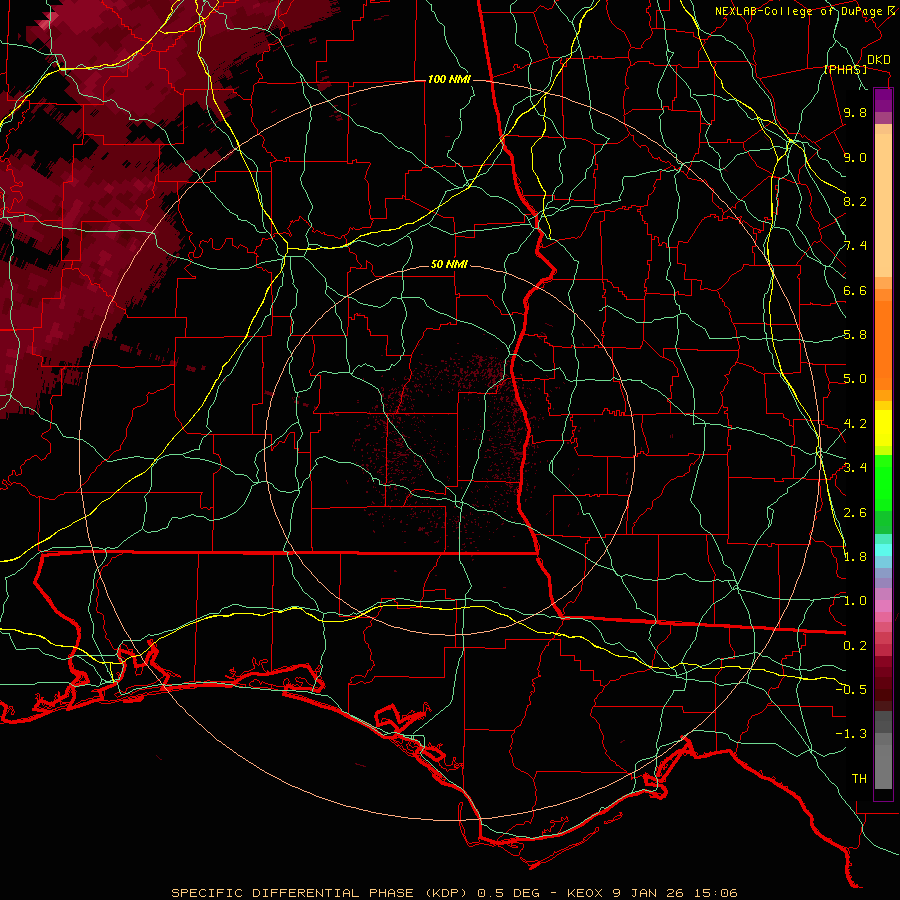Click the 7.4 scale value

pos(855,246)
